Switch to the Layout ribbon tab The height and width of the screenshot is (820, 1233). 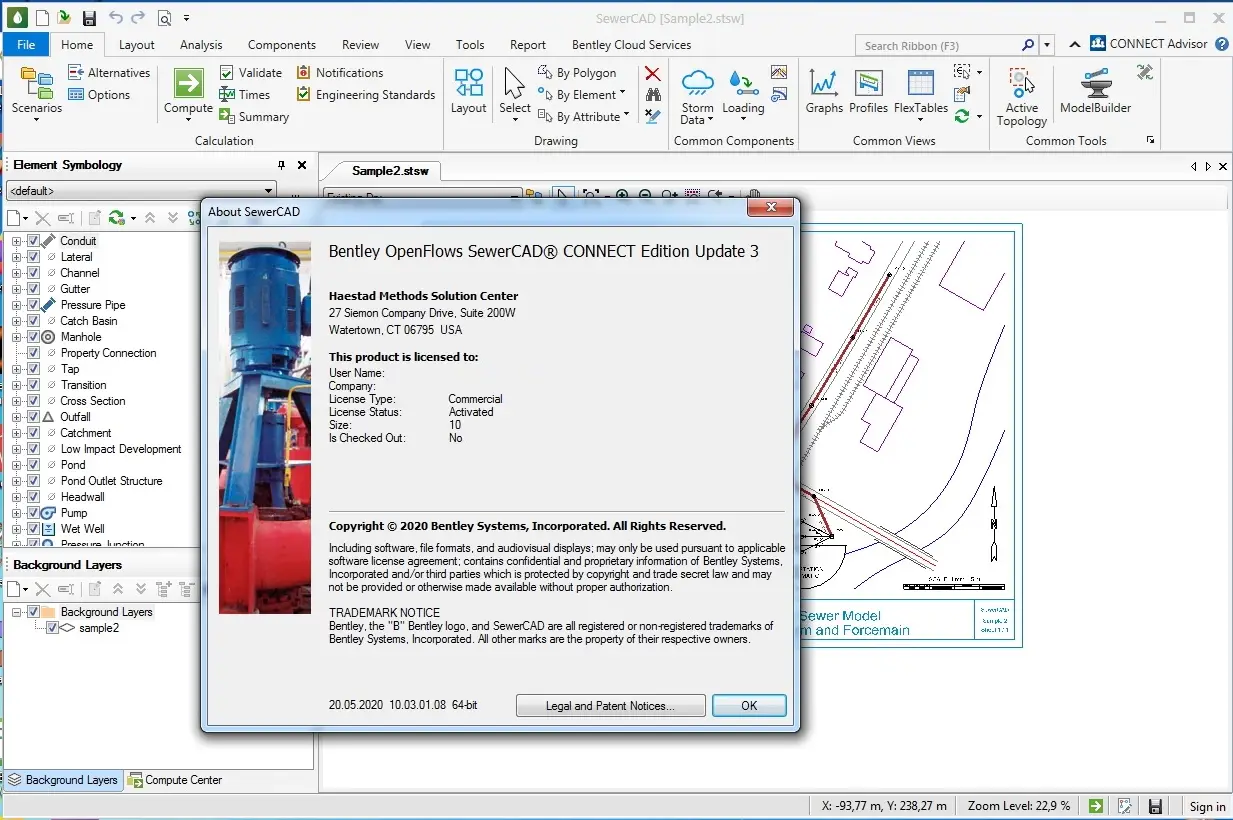click(137, 44)
